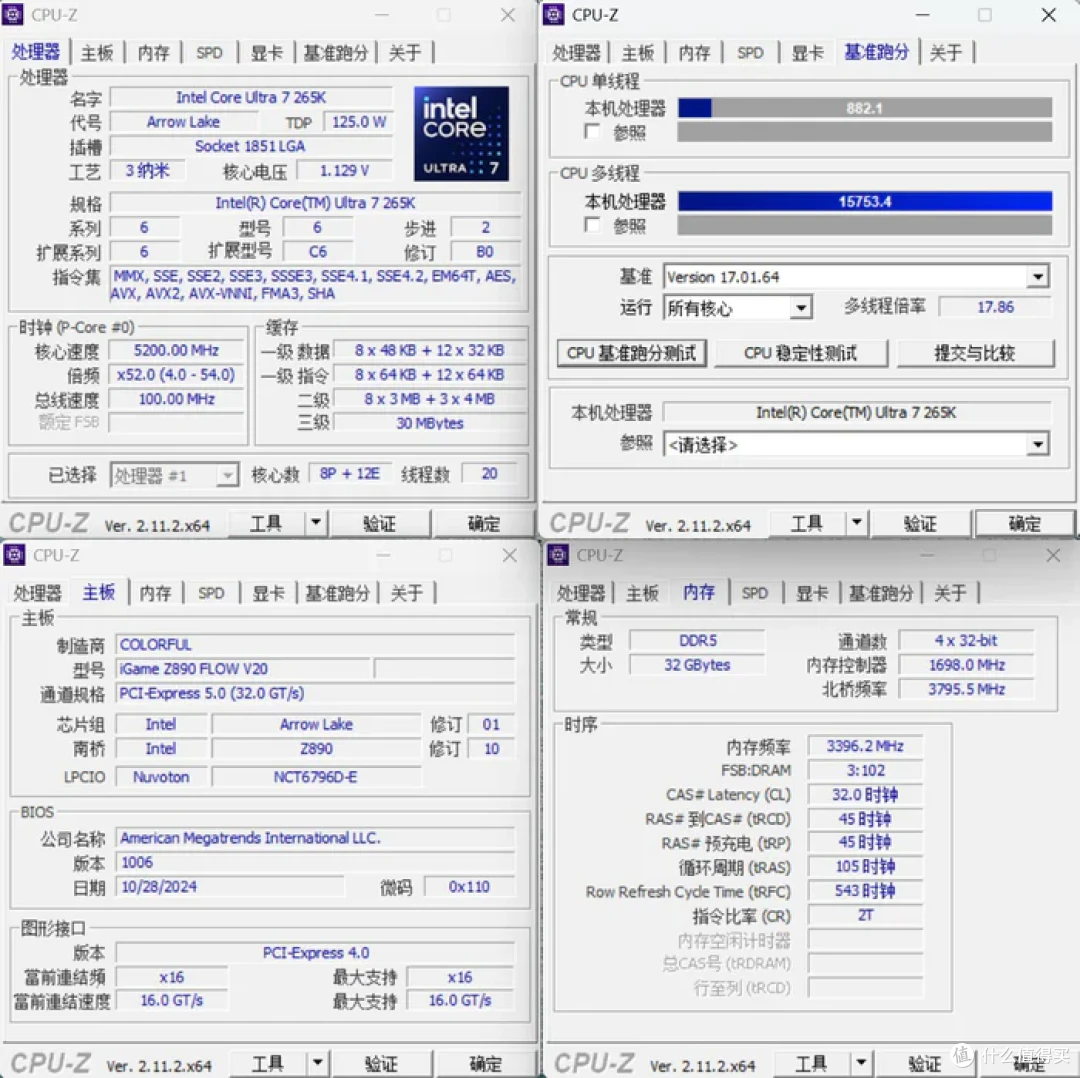Close the benchmark CPU-Z window
Image resolution: width=1080 pixels, height=1078 pixels.
pyautogui.click(x=1048, y=14)
